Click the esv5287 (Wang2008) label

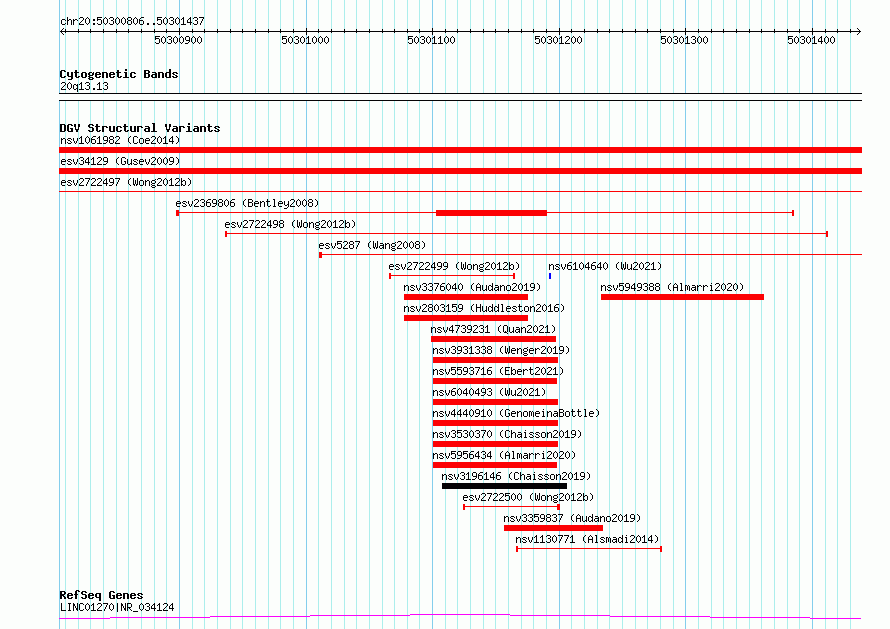372,245
